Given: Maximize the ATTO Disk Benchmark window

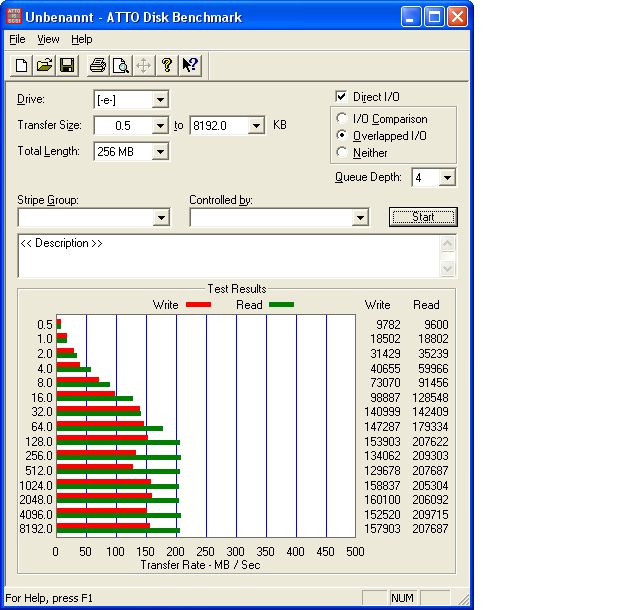Looking at the screenshot, I should 434,17.
